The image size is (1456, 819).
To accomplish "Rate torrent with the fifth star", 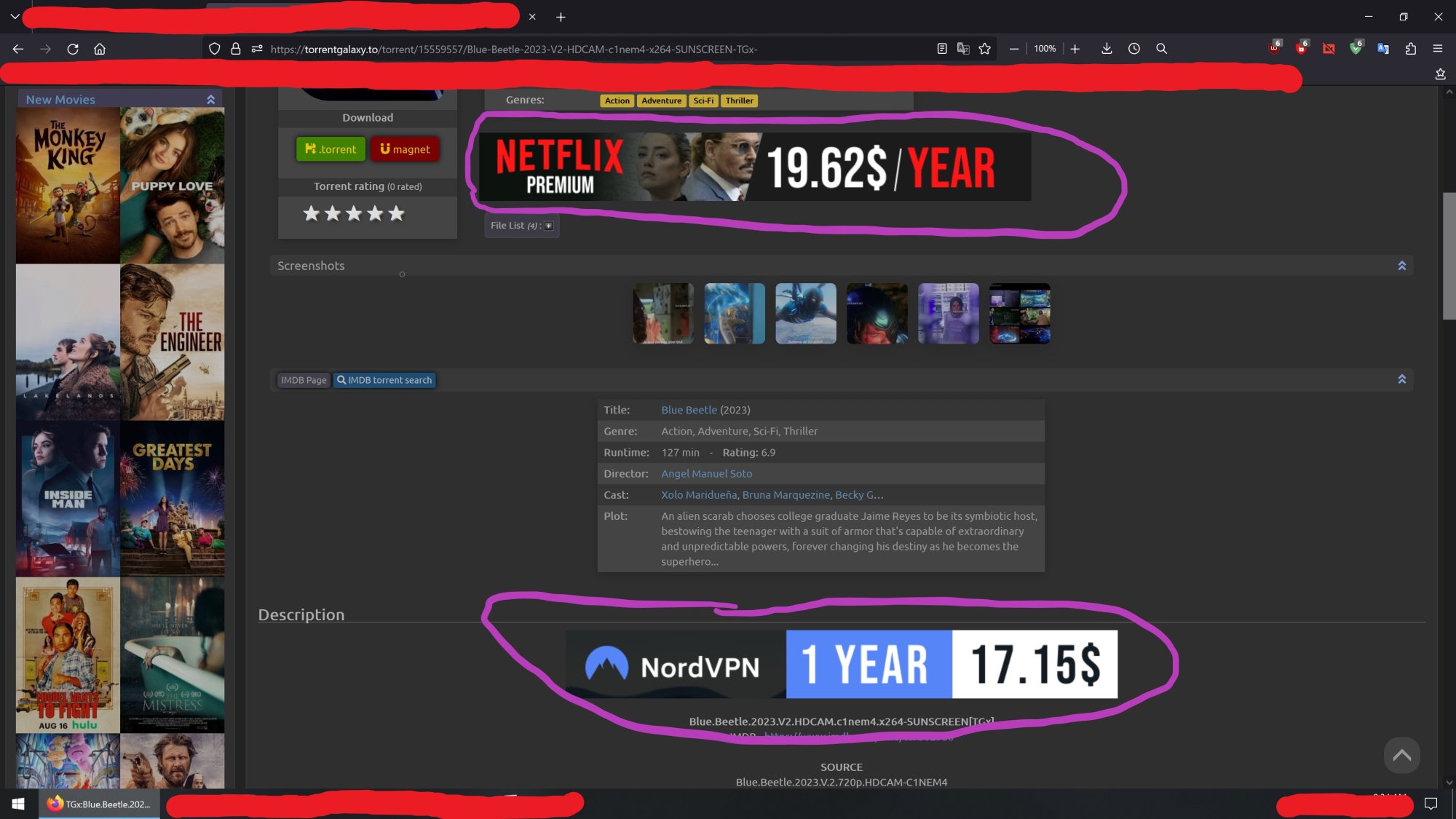I will [x=396, y=213].
